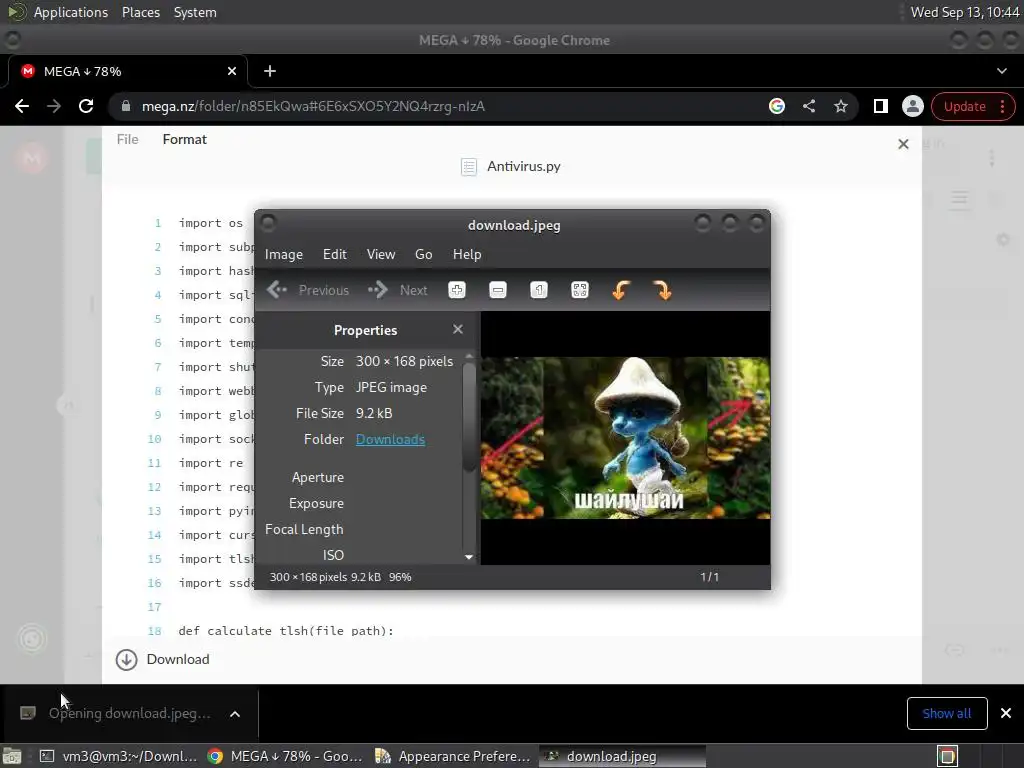The height and width of the screenshot is (768, 1024).
Task: Go to Next image in viewer
Action: (398, 290)
